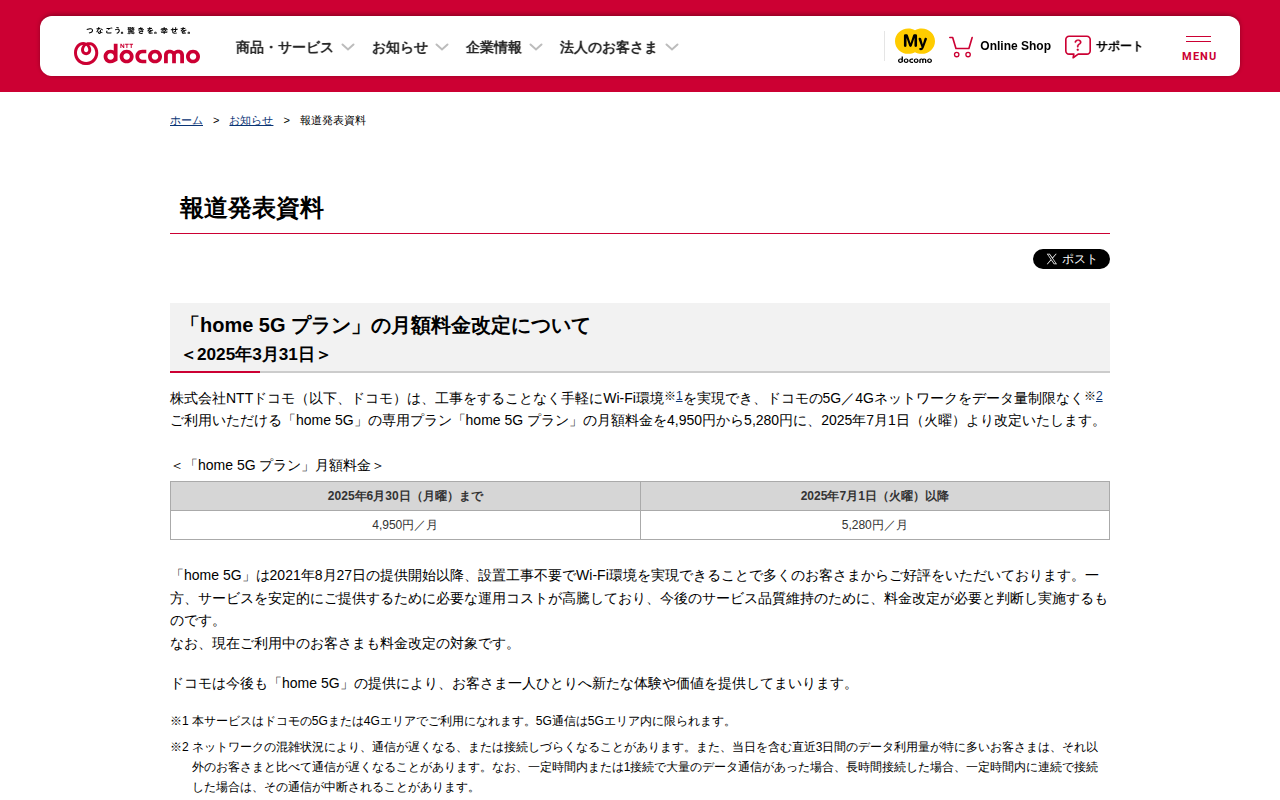Go to Online Shop link

1015,46
